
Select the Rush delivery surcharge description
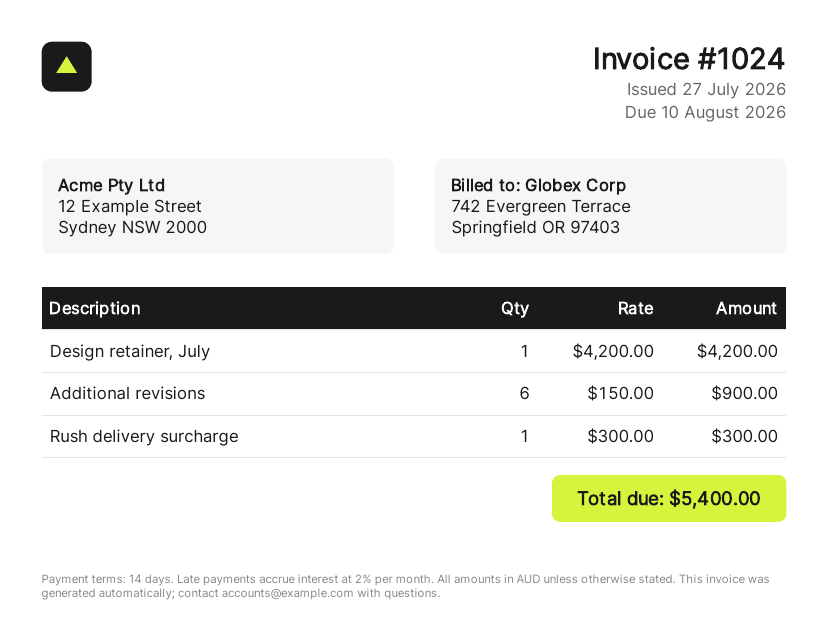pos(144,436)
